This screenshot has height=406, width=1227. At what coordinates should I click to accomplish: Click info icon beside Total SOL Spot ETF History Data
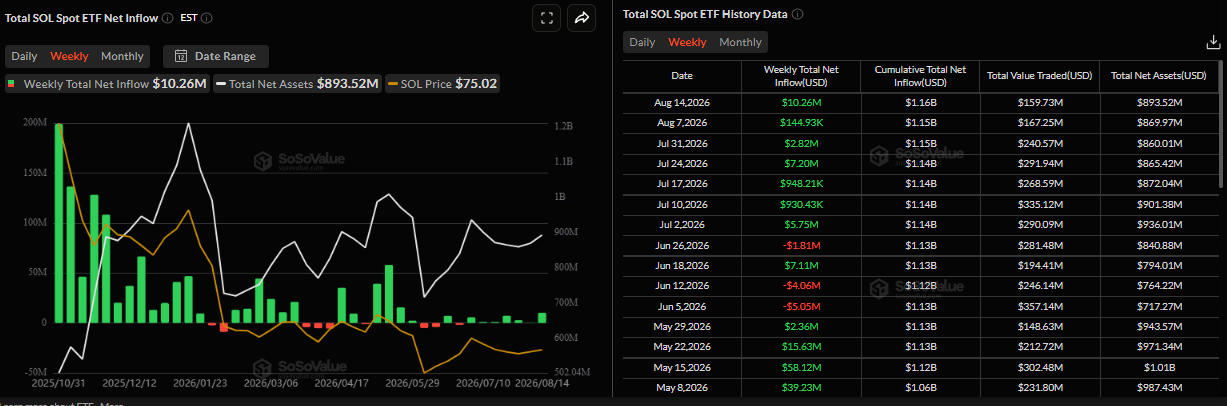(798, 14)
